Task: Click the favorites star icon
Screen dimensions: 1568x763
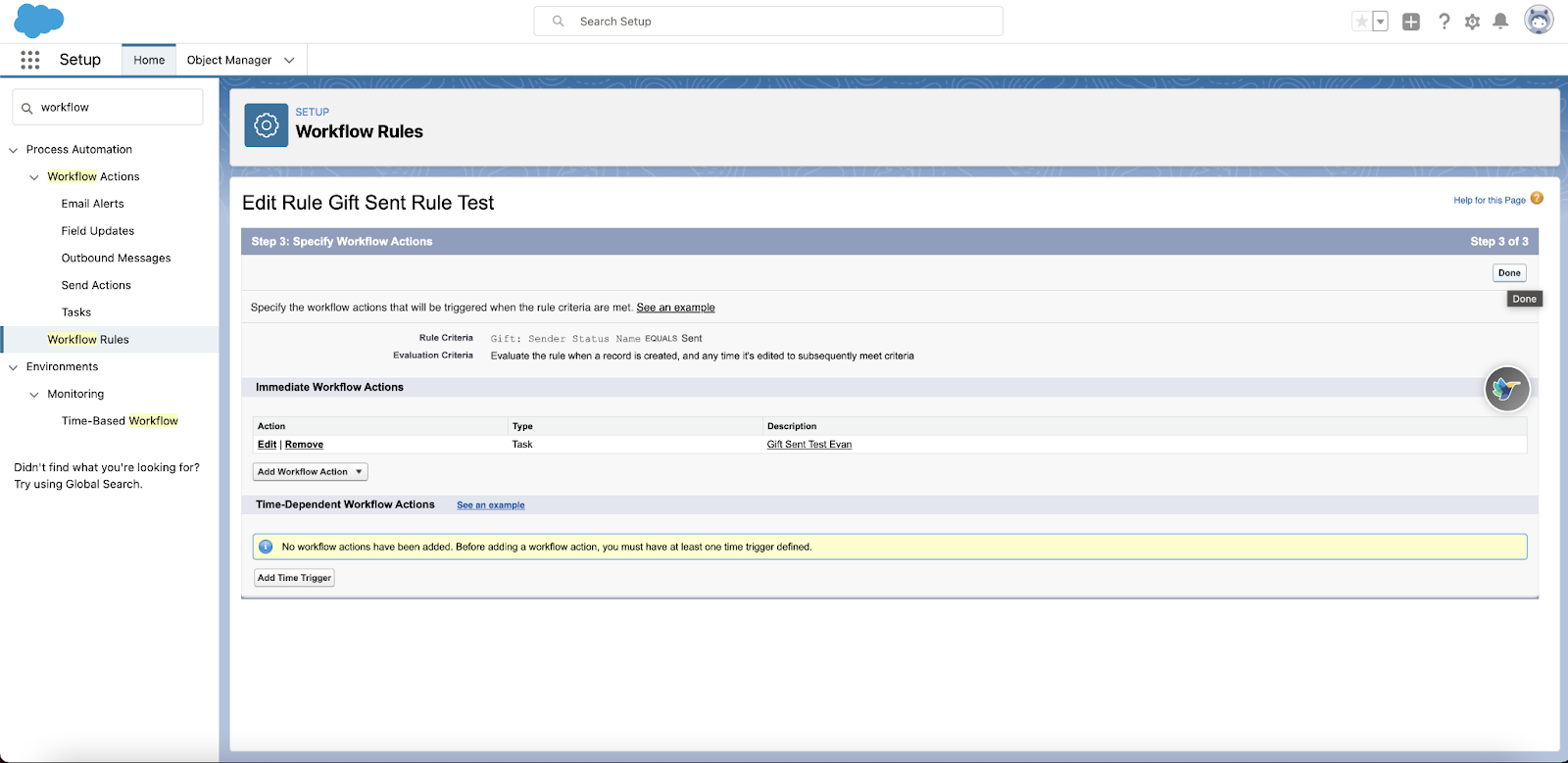Action: 1361,22
